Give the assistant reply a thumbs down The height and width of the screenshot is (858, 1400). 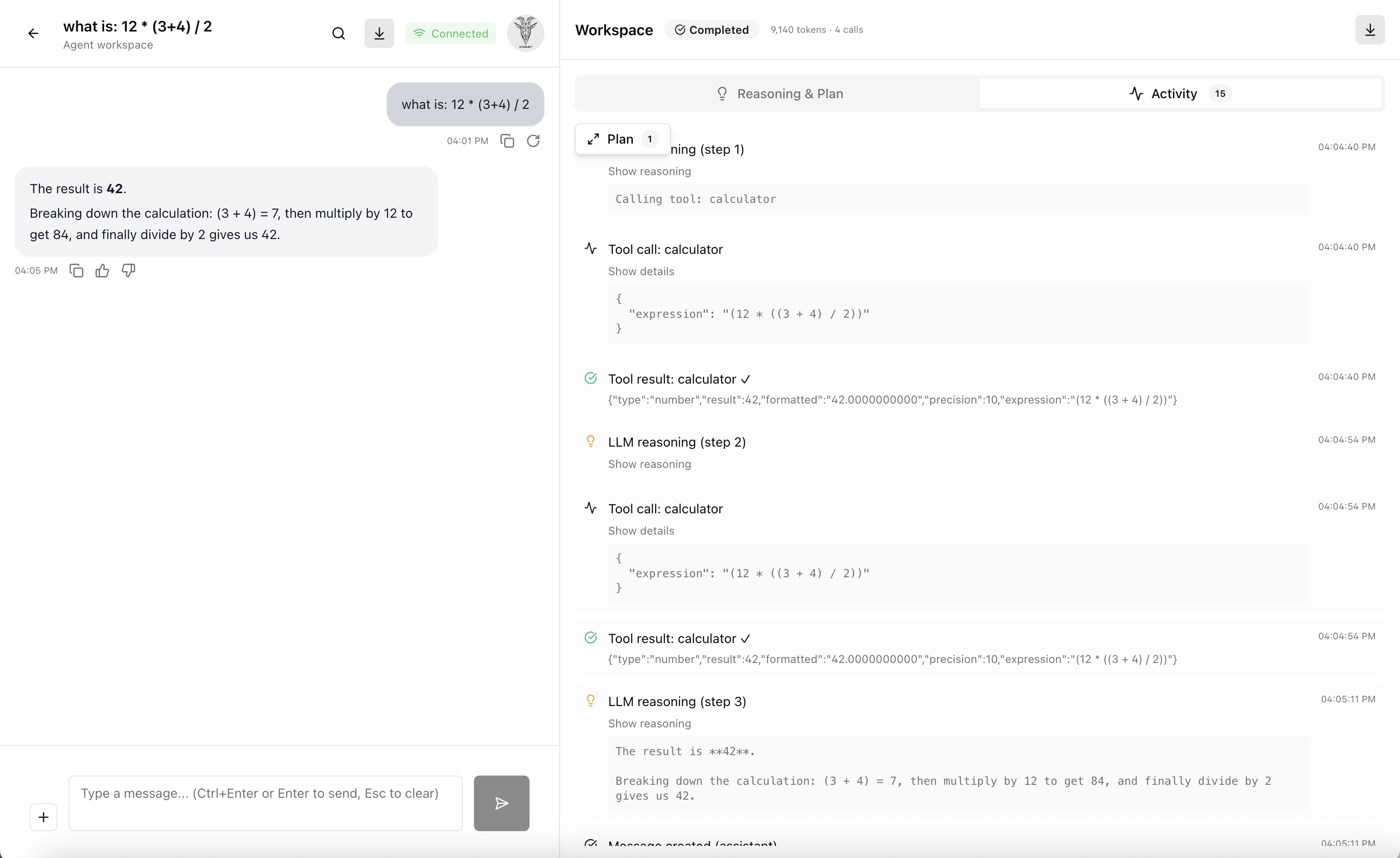tap(128, 271)
